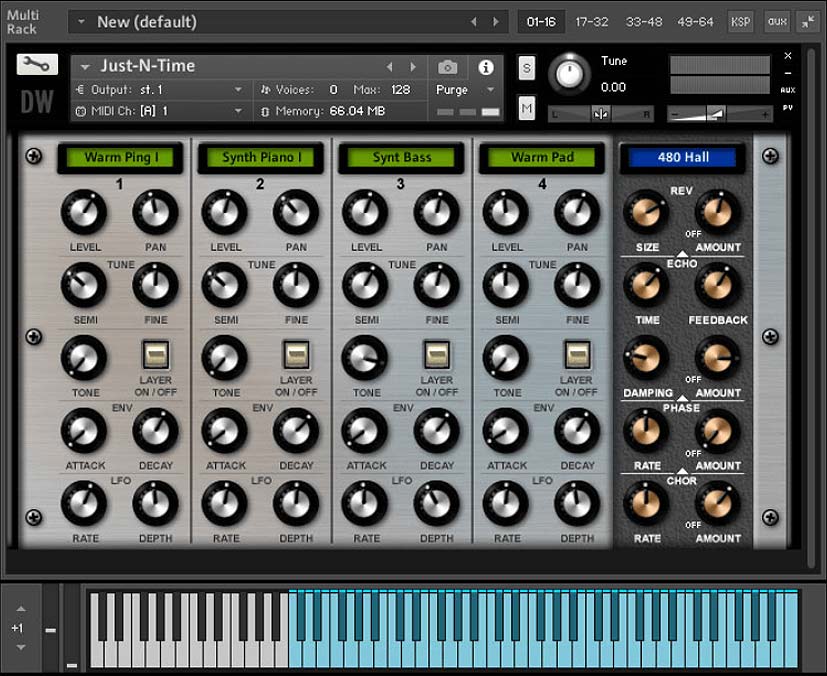The image size is (827, 676).
Task: Toggle Layer On/Off for Synt Bass
Action: click(x=437, y=357)
